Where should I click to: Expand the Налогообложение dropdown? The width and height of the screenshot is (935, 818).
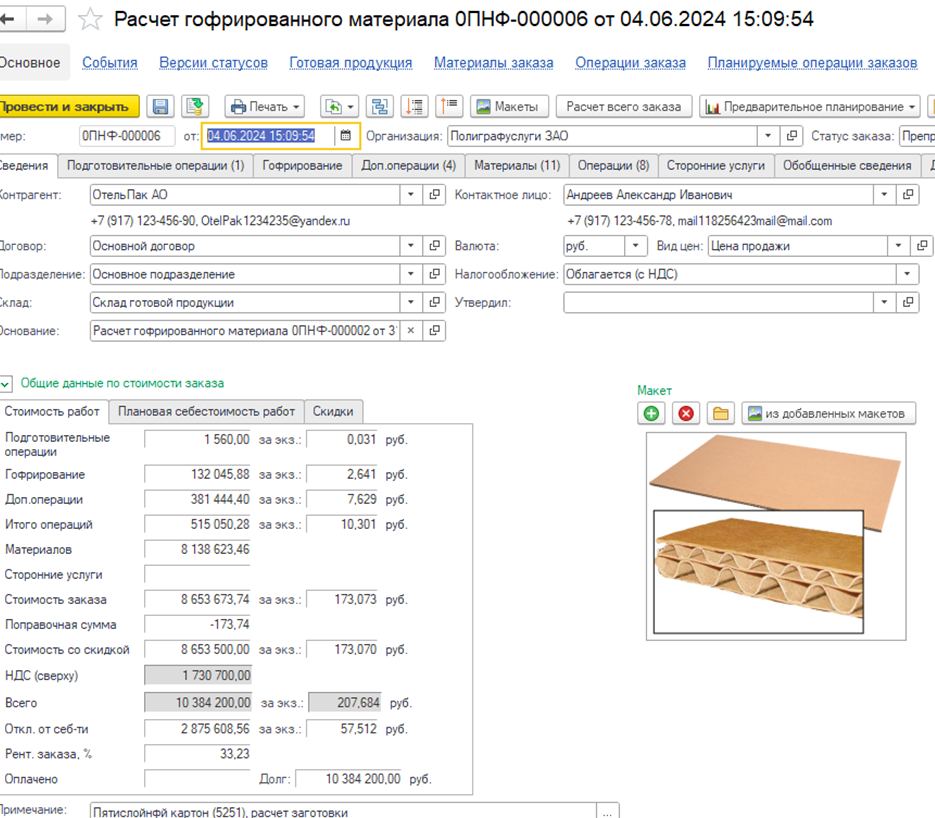tap(907, 274)
